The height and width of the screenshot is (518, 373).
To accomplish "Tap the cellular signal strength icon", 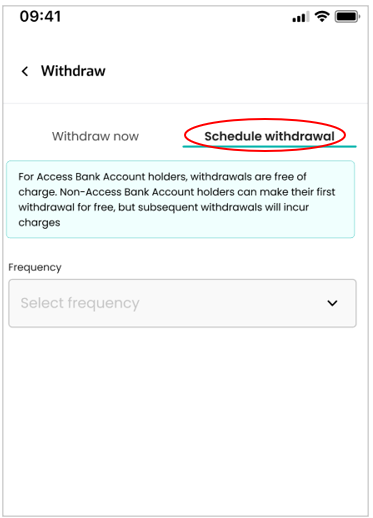I will [300, 16].
